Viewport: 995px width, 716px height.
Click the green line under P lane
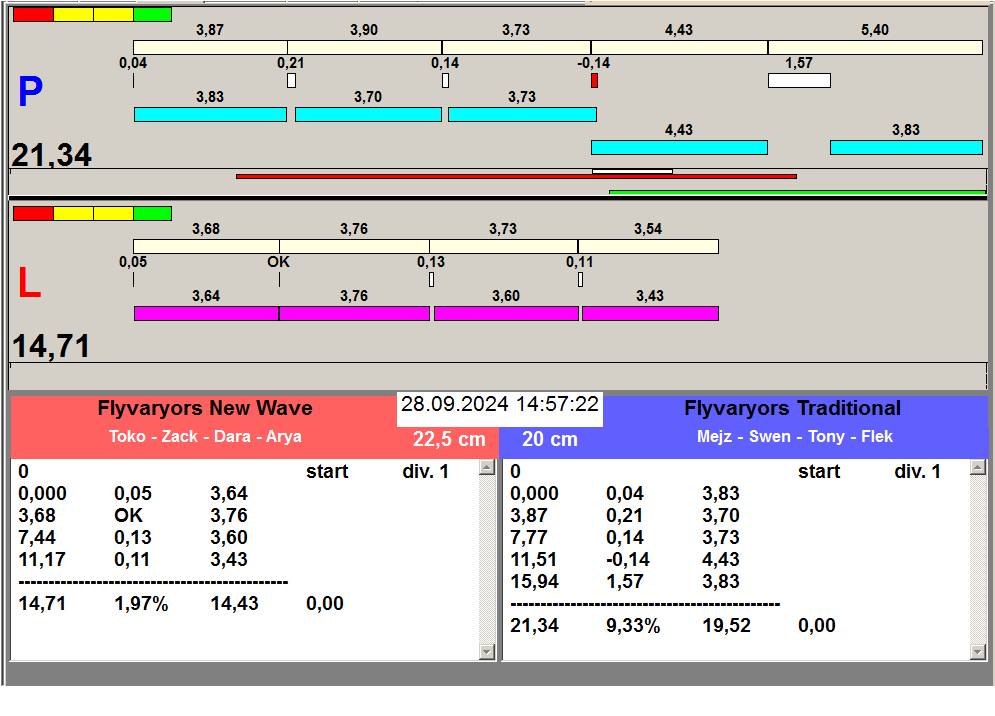(797, 192)
